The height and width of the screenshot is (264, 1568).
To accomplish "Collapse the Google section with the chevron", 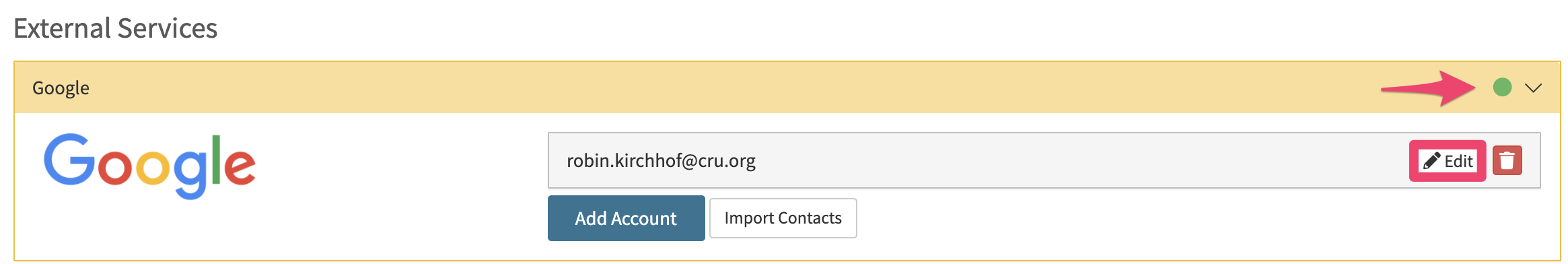I will 1533,88.
